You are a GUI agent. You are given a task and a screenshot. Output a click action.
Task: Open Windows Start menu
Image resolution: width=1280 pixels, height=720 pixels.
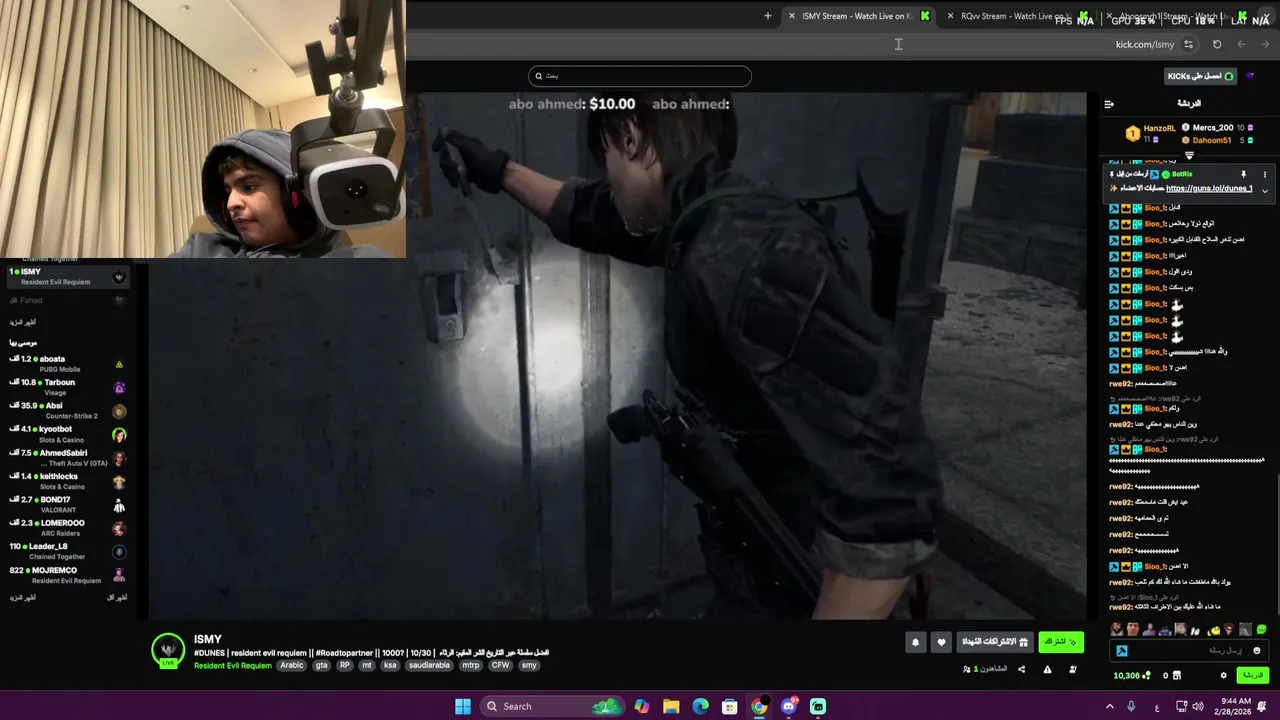coord(463,706)
